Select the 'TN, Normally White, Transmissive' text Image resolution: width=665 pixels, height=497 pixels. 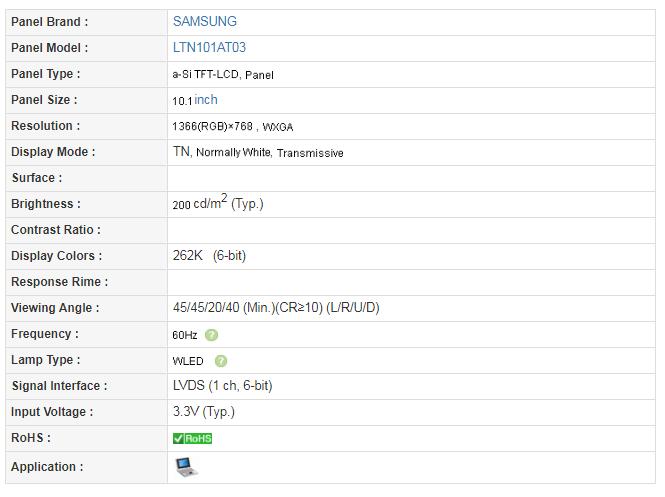click(257, 152)
